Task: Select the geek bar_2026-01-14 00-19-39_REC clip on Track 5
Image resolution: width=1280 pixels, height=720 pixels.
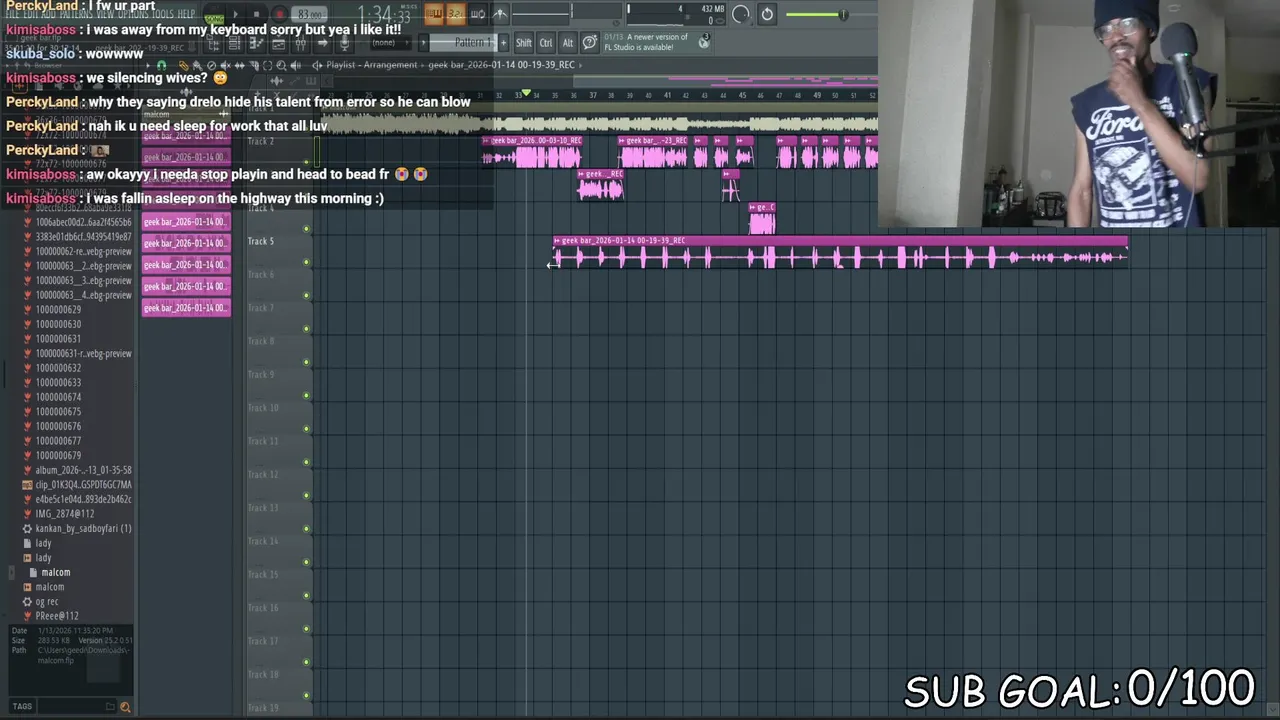Action: (840, 253)
